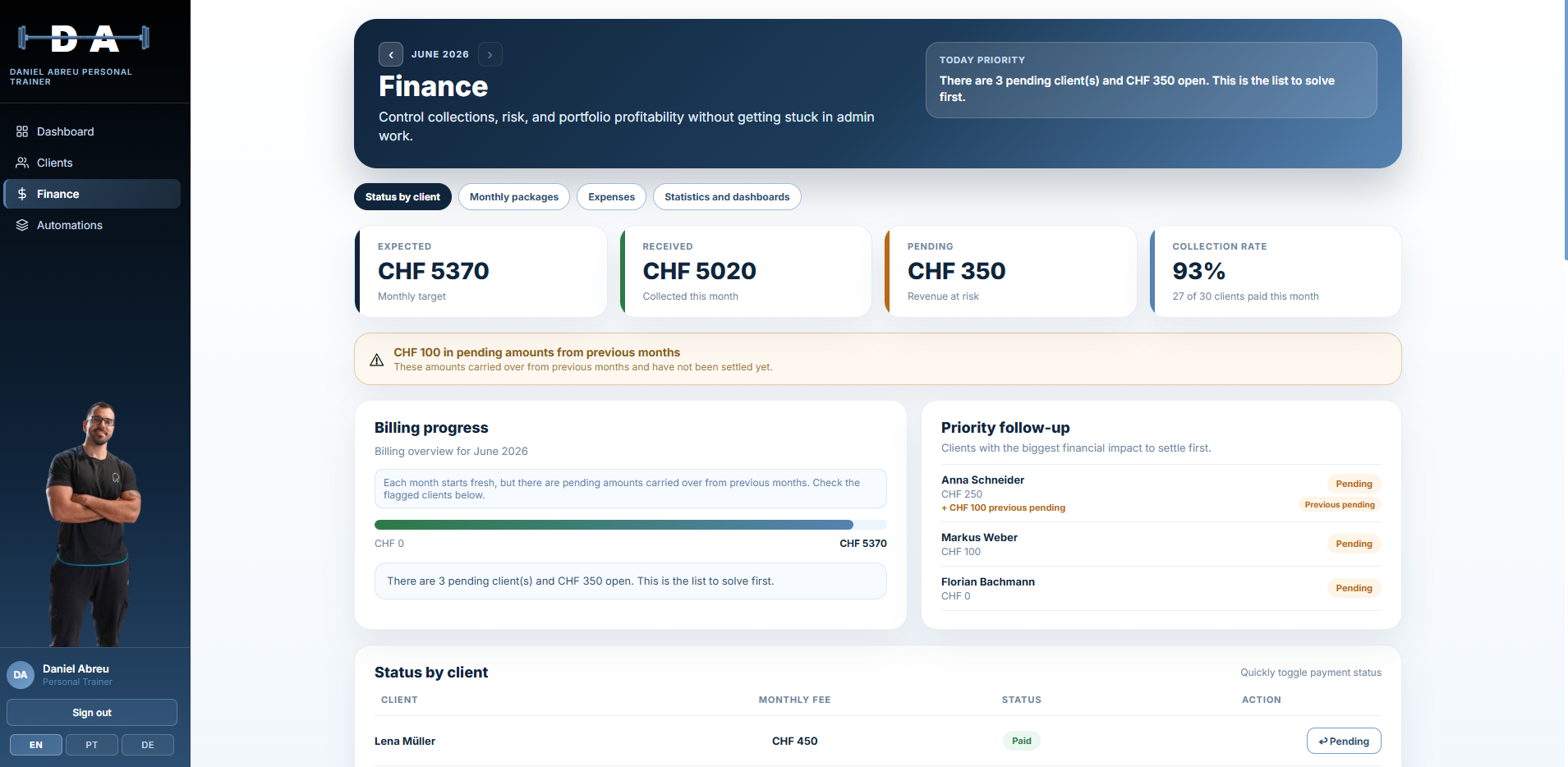This screenshot has height=767, width=1568.
Task: Click Lena Müller's Paid status badge
Action: point(1022,741)
